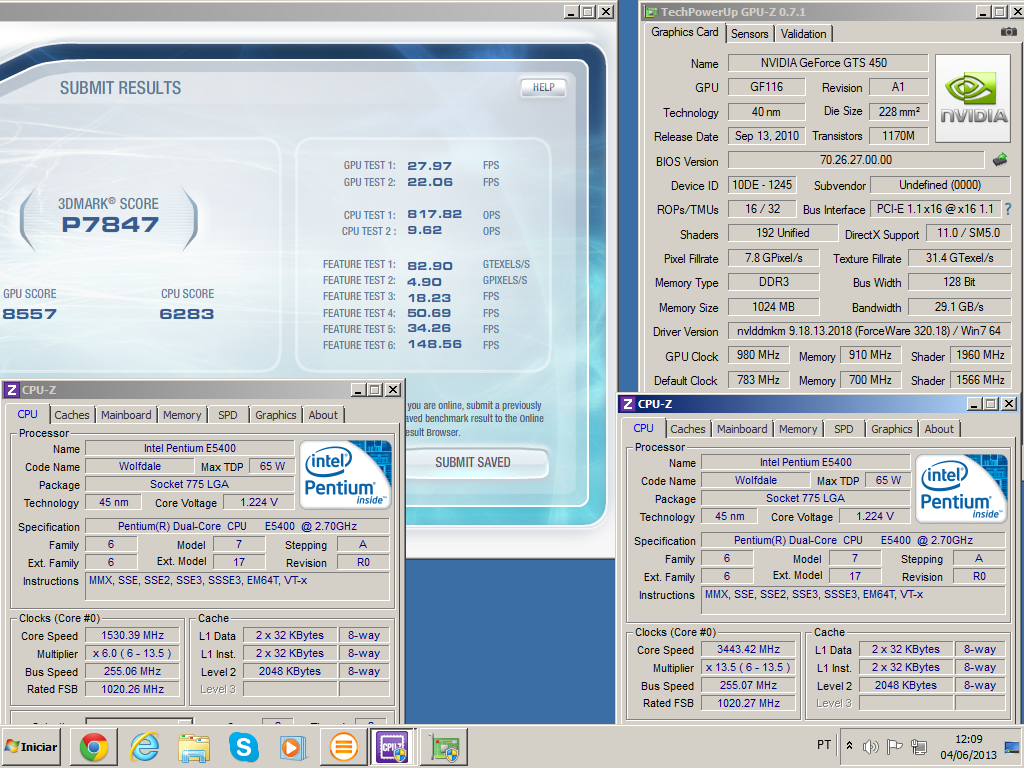Click the GPU score 8557
This screenshot has width=1024, height=768.
point(29,313)
